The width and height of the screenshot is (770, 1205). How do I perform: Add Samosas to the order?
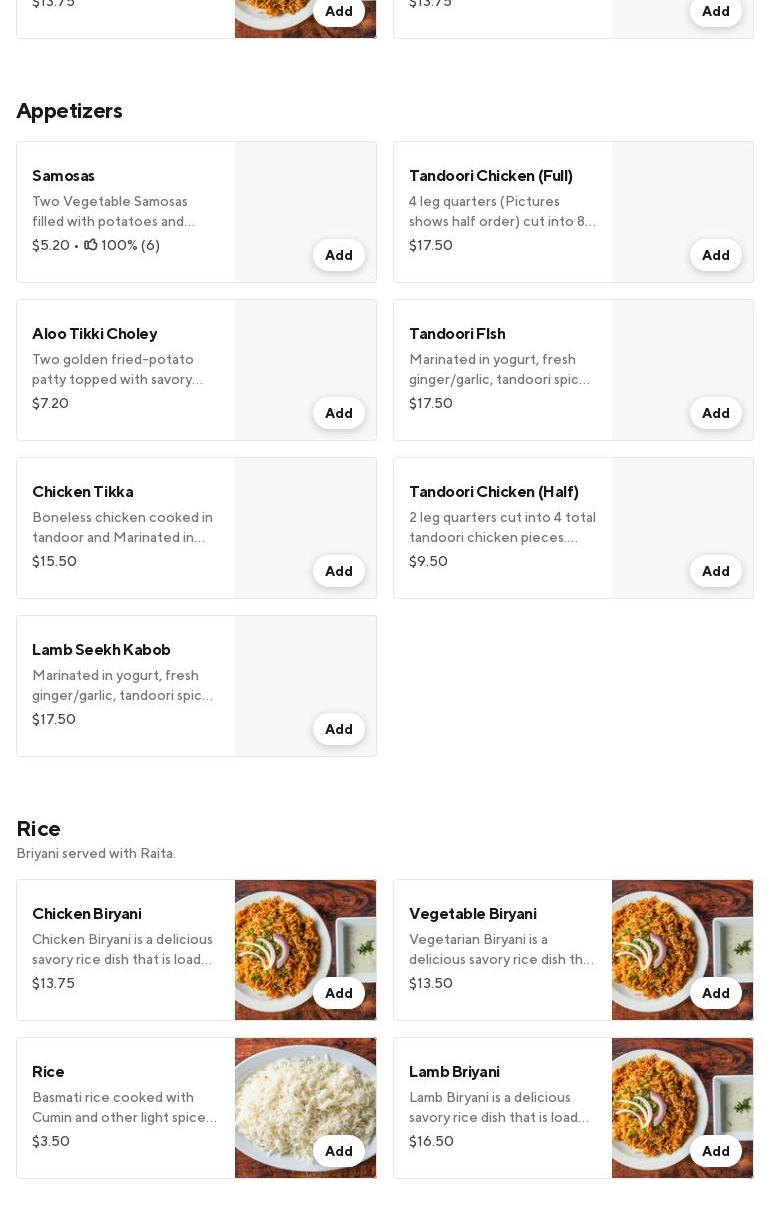coord(339,255)
